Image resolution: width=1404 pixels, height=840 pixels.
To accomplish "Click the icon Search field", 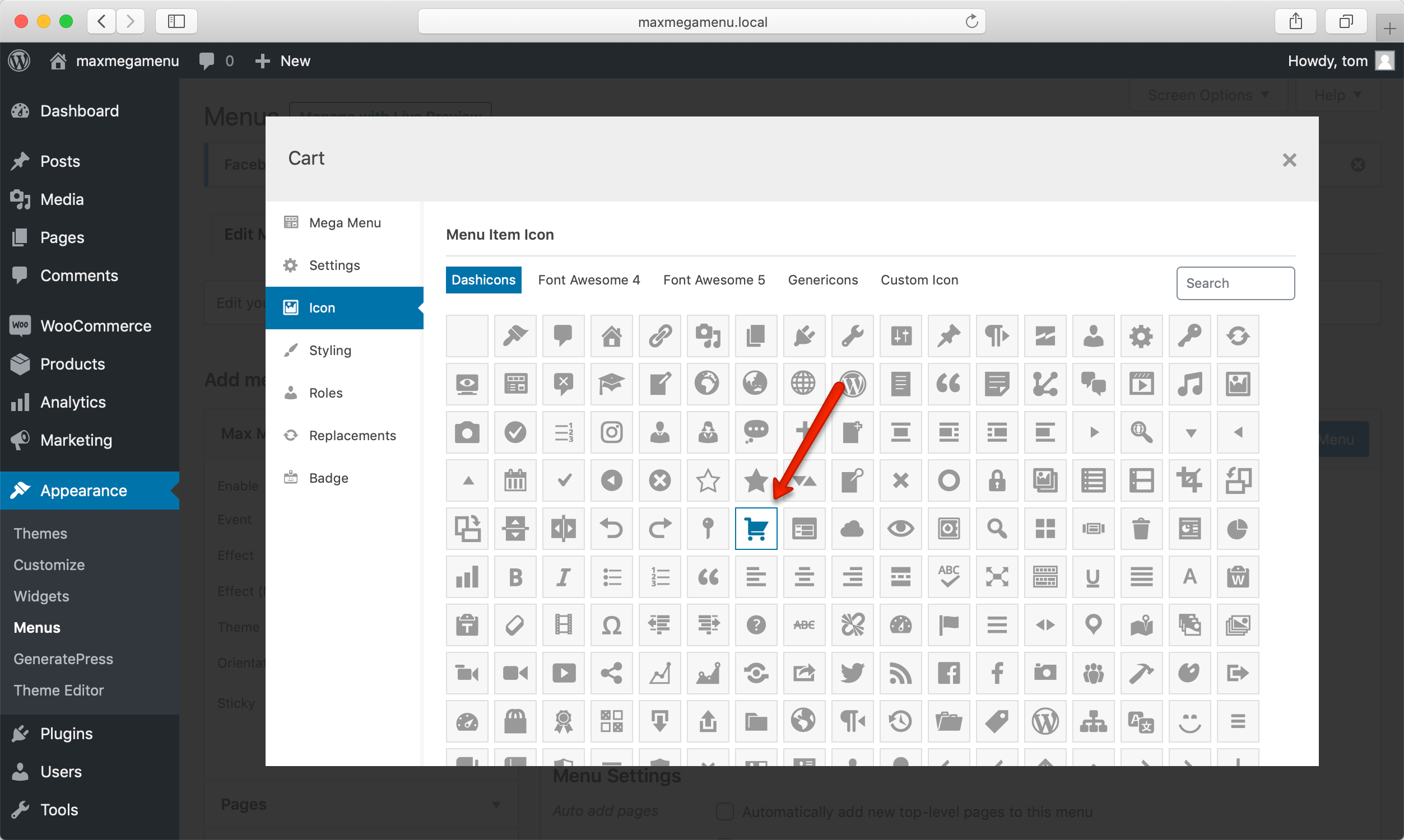I will click(x=1235, y=283).
